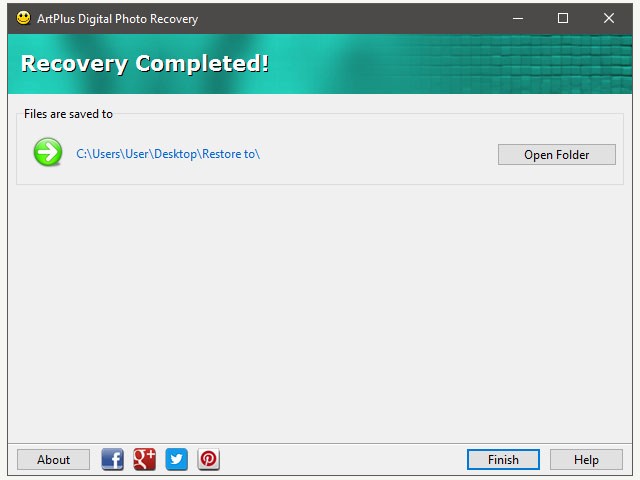This screenshot has width=640, height=480.
Task: Minimize the ArtPlus recovery window
Action: coord(517,18)
